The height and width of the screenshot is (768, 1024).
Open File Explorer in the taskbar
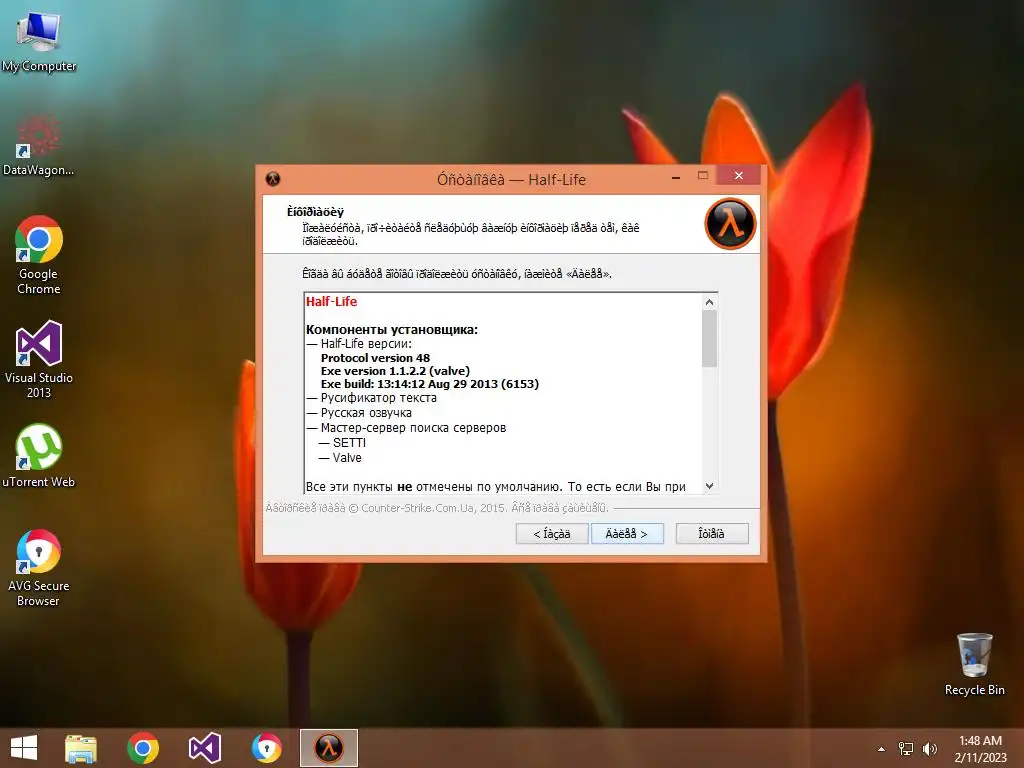click(81, 748)
